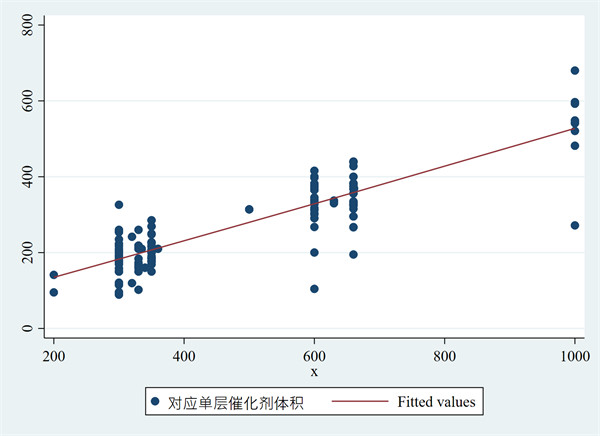Click the 600 x-axis tick label
The width and height of the screenshot is (600, 436).
coord(314,354)
